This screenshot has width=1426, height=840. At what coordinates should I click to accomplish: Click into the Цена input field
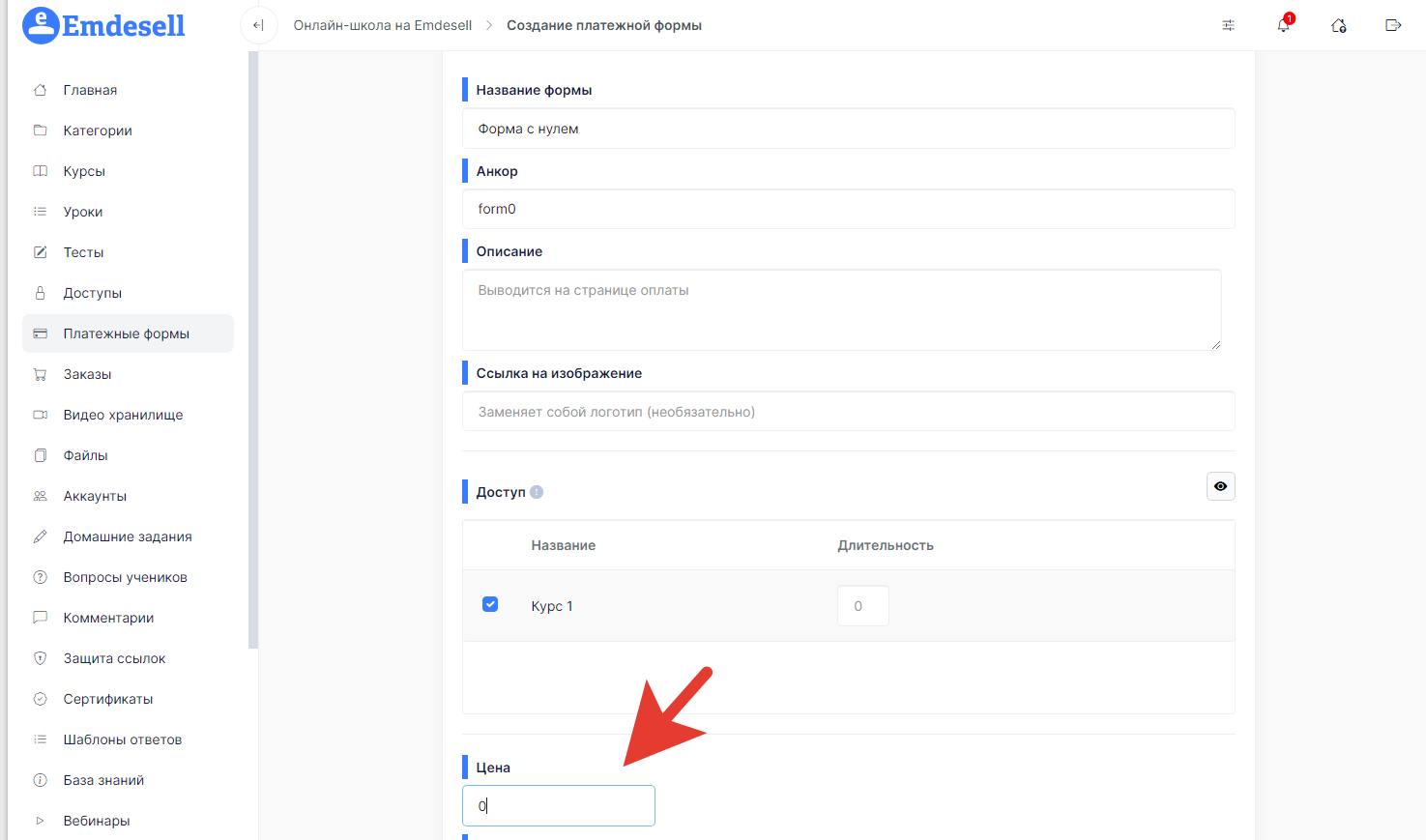pos(559,805)
